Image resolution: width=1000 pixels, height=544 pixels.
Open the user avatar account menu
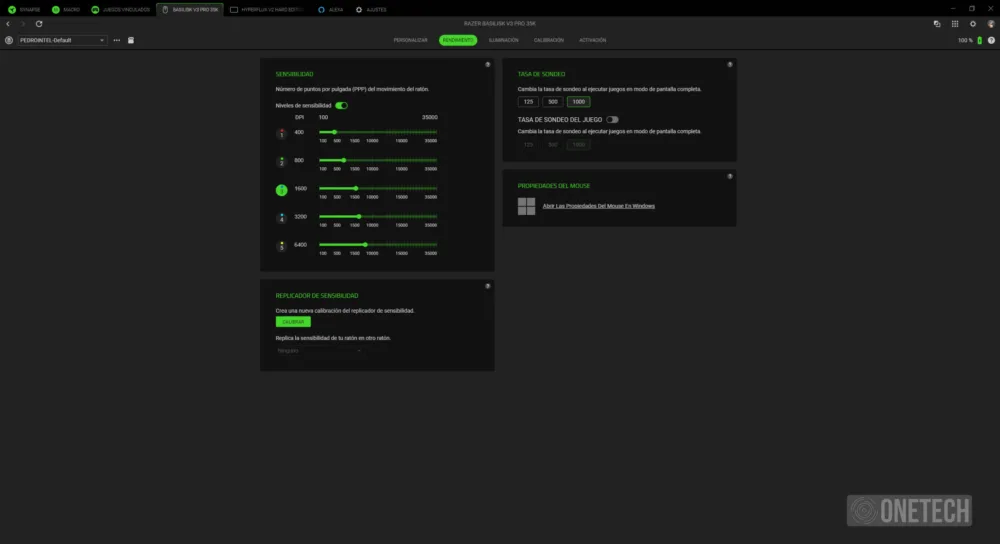click(990, 24)
